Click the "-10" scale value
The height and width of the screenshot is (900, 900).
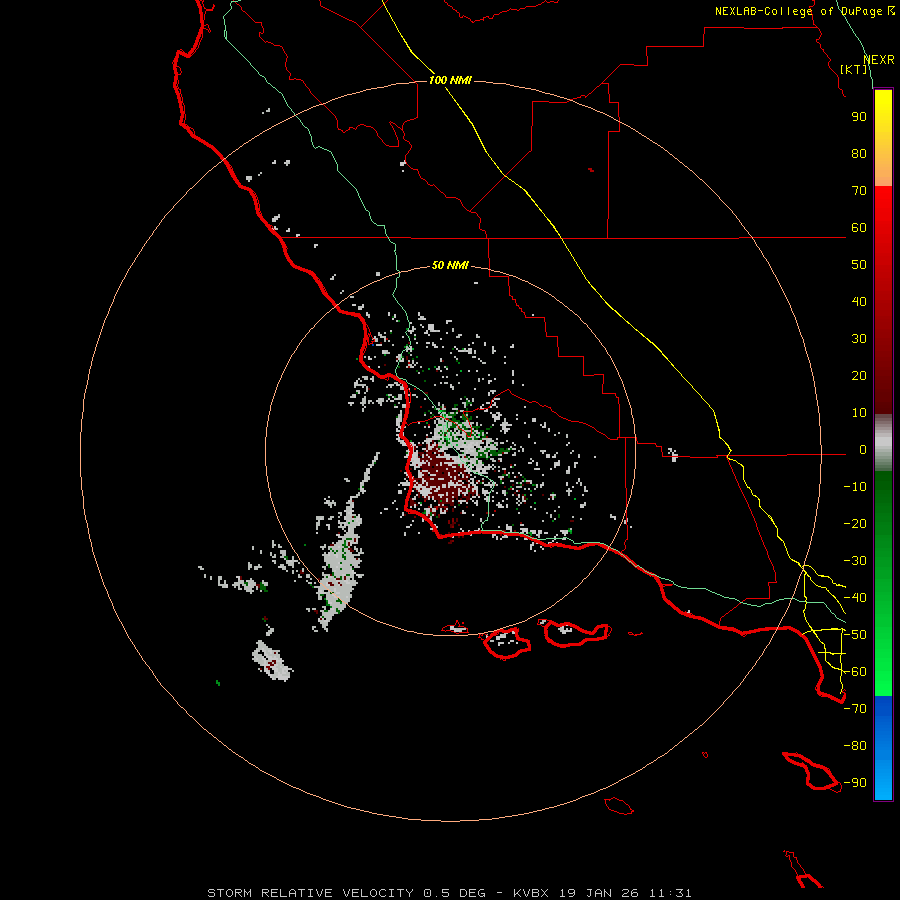tap(855, 487)
